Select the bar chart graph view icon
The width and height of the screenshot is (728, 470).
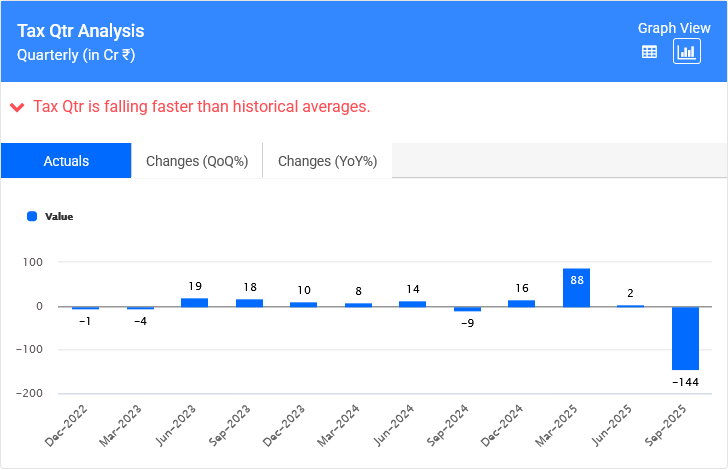[687, 52]
